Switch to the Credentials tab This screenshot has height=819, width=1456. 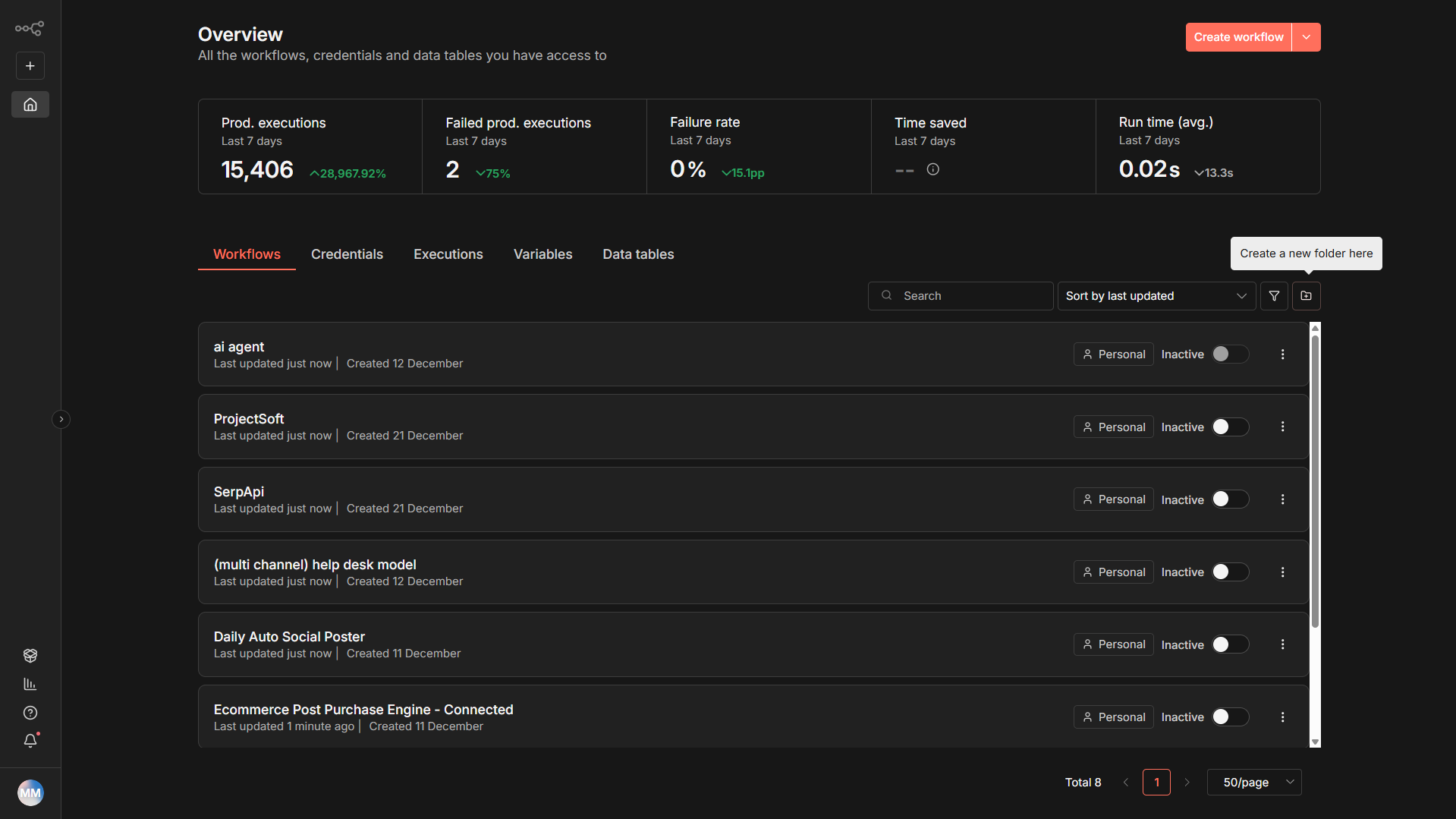(x=347, y=254)
